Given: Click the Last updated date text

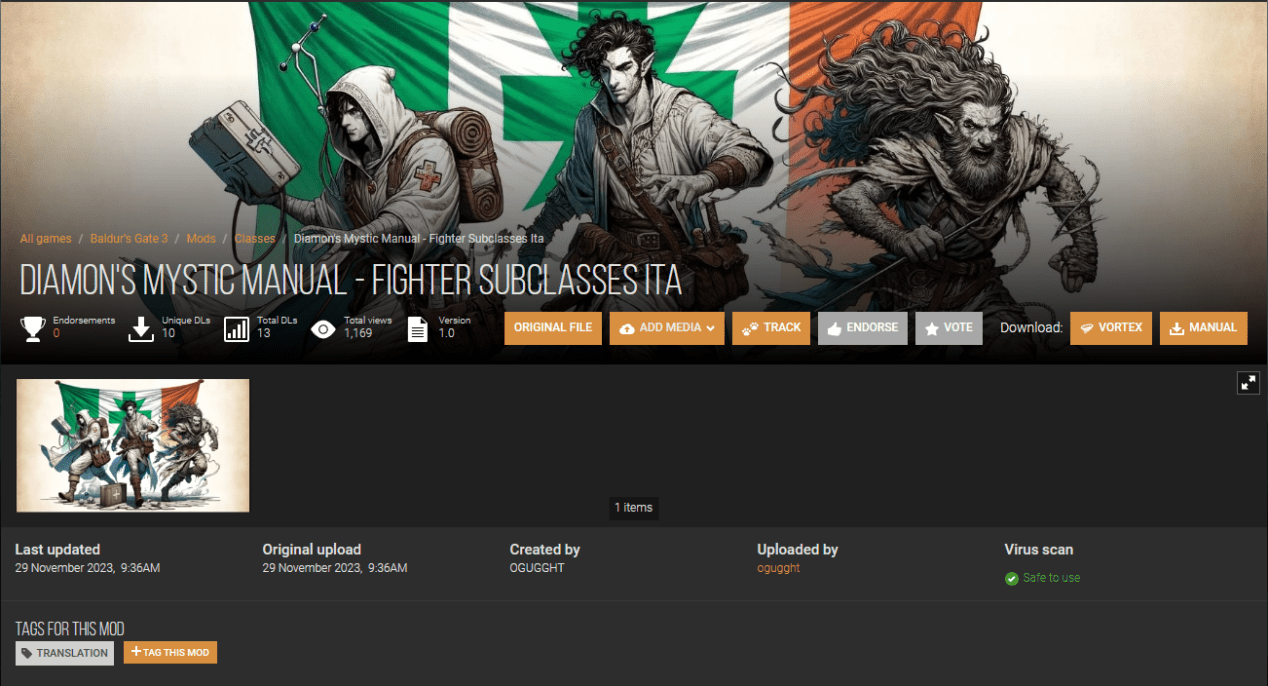Looking at the screenshot, I should (x=88, y=568).
